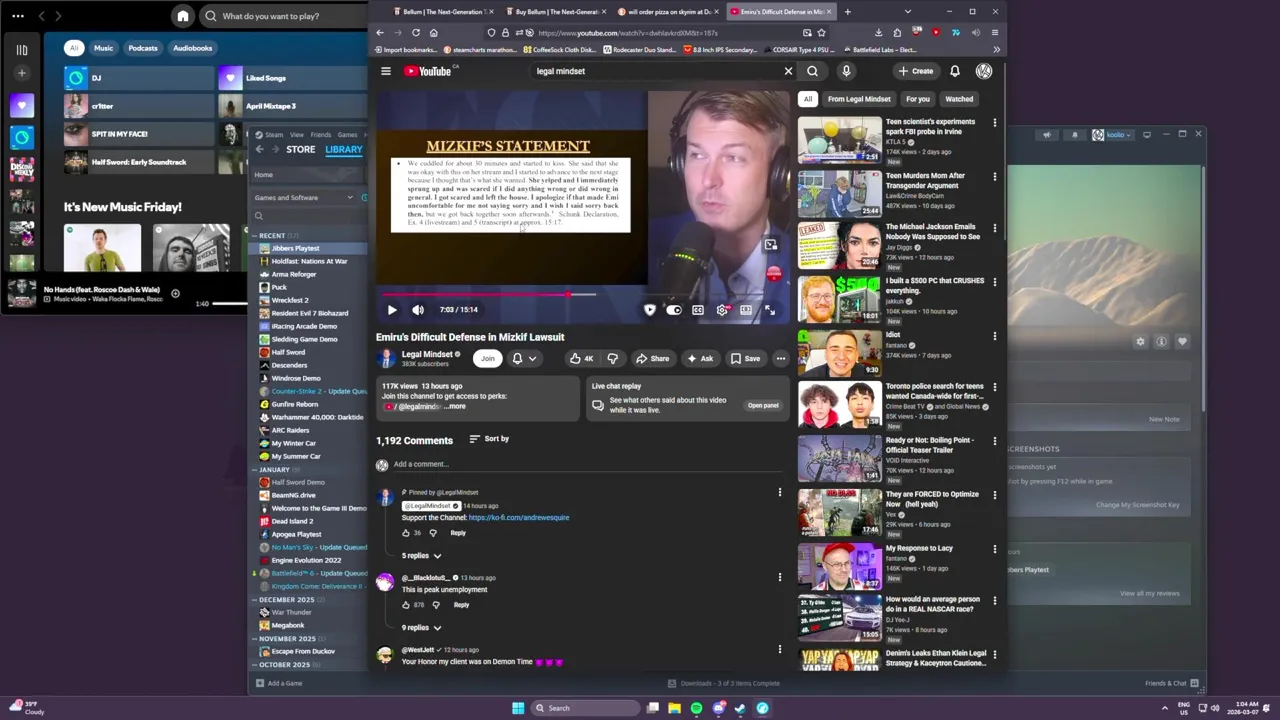Start YouTube voice search with microphone
This screenshot has width=1280, height=720.
coord(846,71)
